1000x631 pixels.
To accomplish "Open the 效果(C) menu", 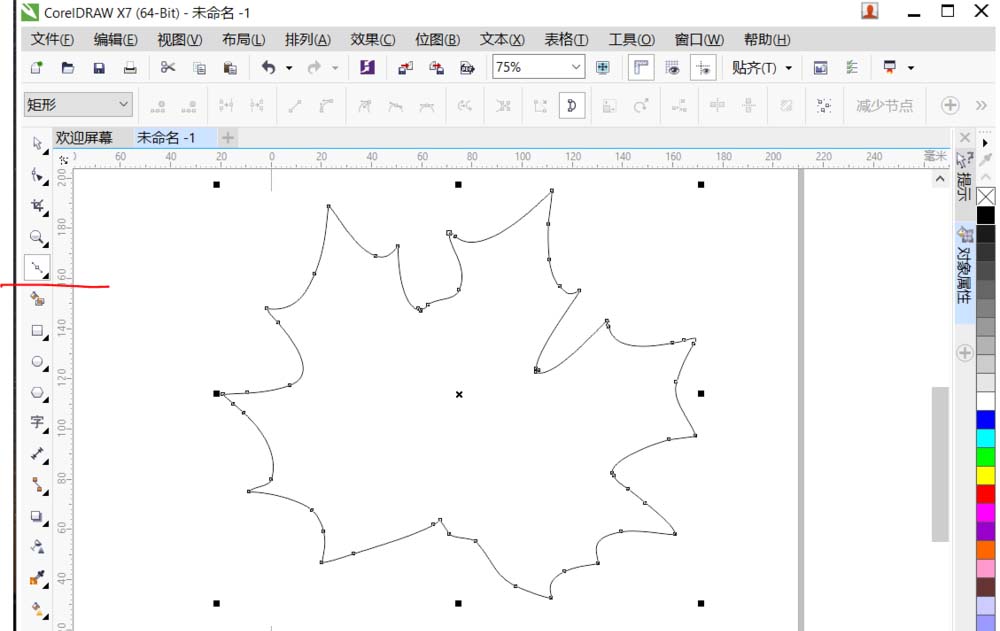I will point(372,40).
